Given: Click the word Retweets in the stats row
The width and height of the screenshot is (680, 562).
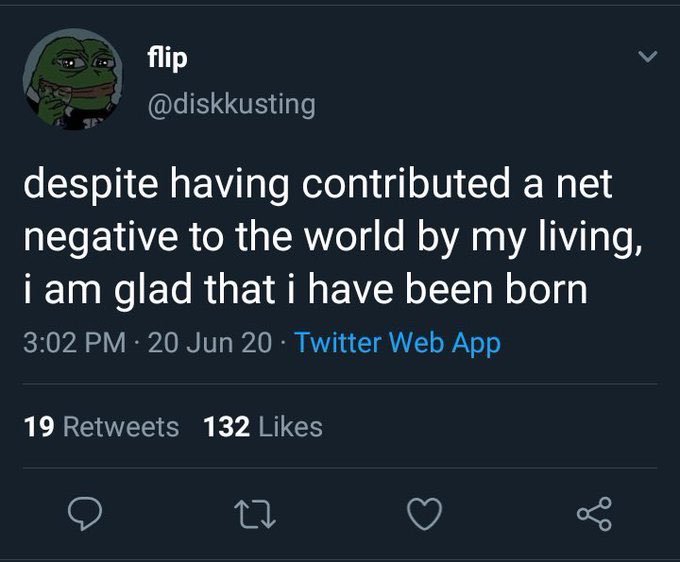Looking at the screenshot, I should 121,427.
